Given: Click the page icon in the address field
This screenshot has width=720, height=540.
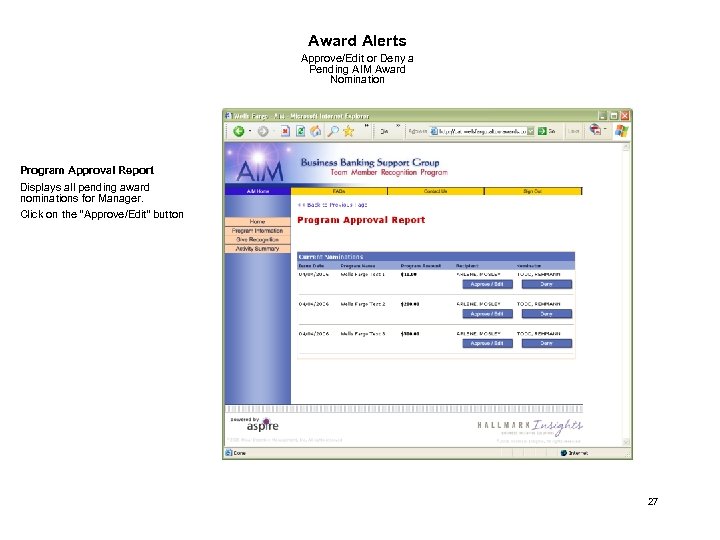Looking at the screenshot, I should pyautogui.click(x=433, y=131).
